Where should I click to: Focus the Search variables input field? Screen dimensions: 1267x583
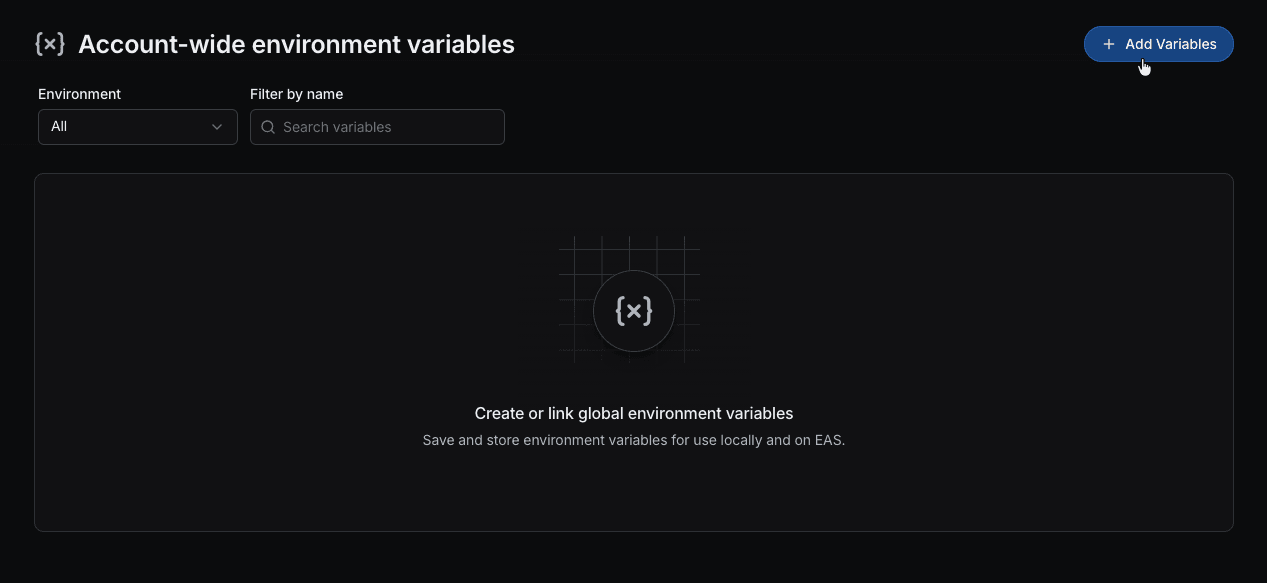pyautogui.click(x=390, y=127)
